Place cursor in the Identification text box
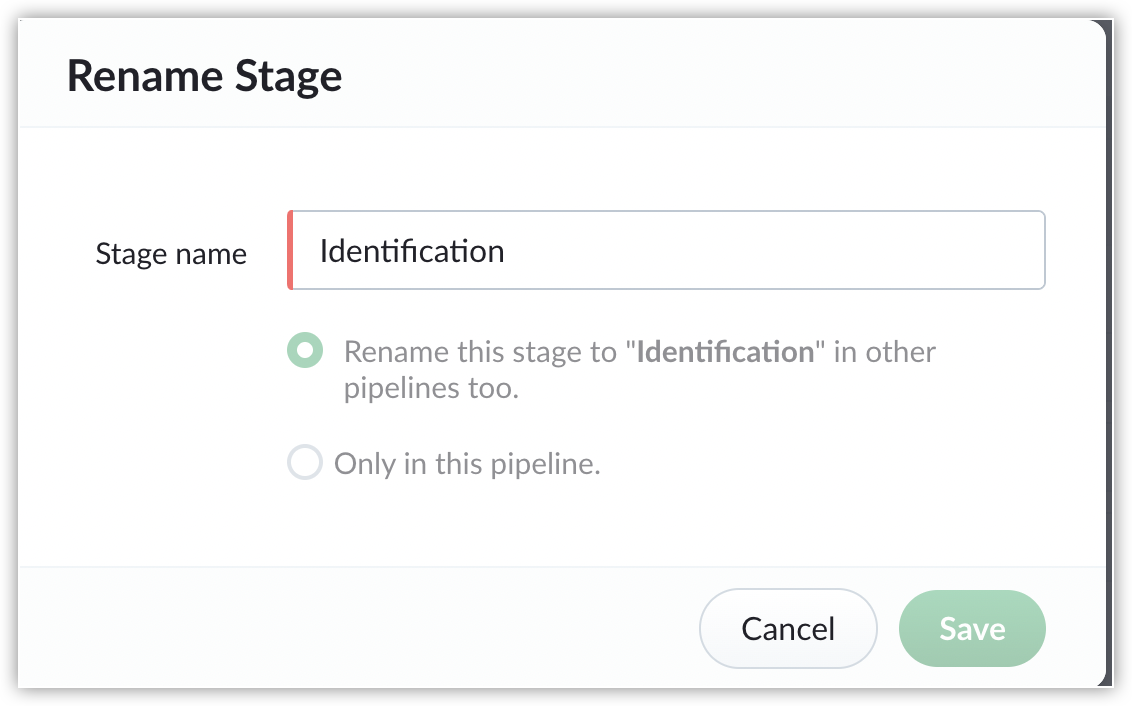This screenshot has height=706, width=1132. pos(666,250)
